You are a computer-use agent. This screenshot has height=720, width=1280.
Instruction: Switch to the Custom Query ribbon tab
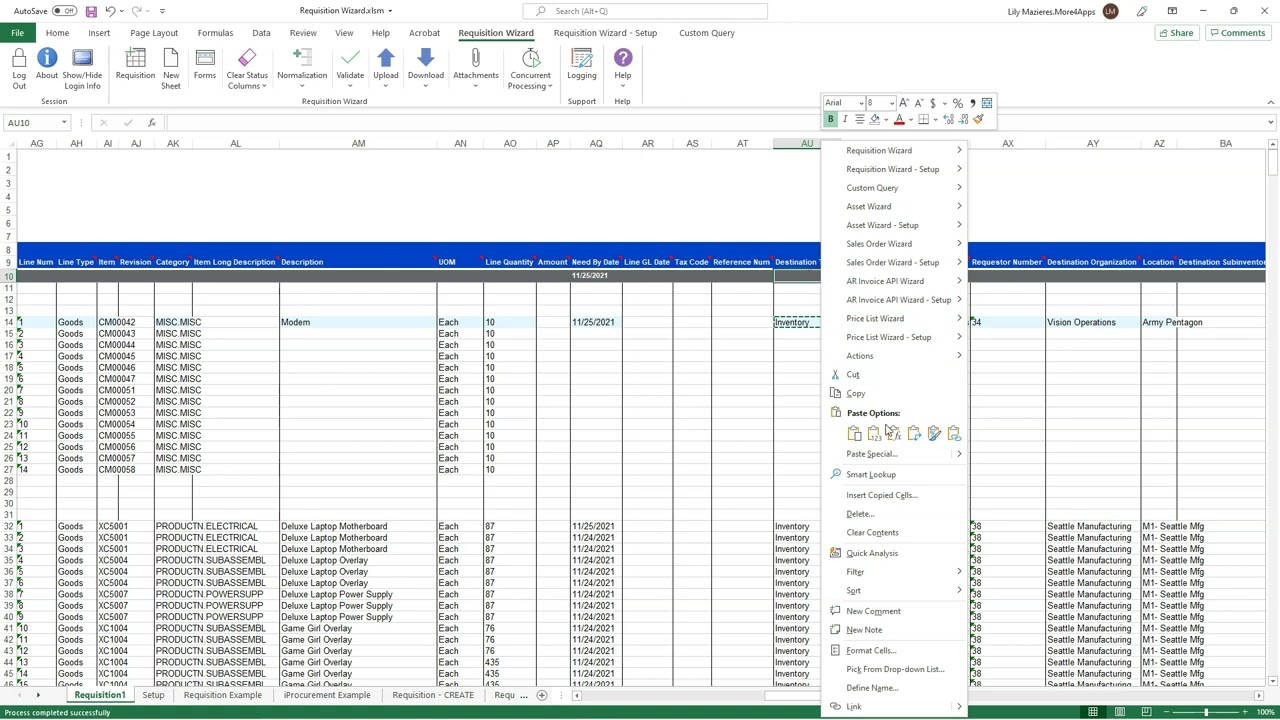[707, 33]
